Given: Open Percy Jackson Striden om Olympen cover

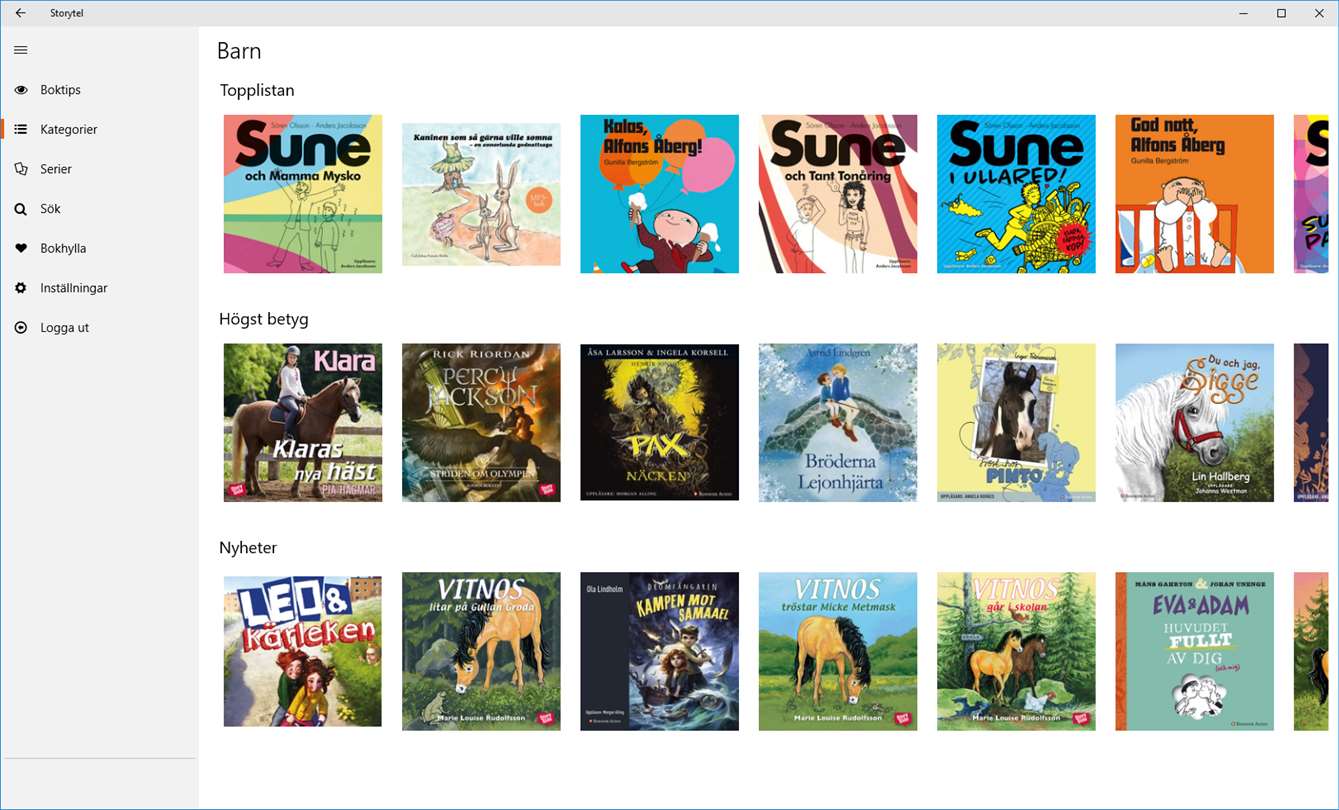Looking at the screenshot, I should click(x=481, y=423).
